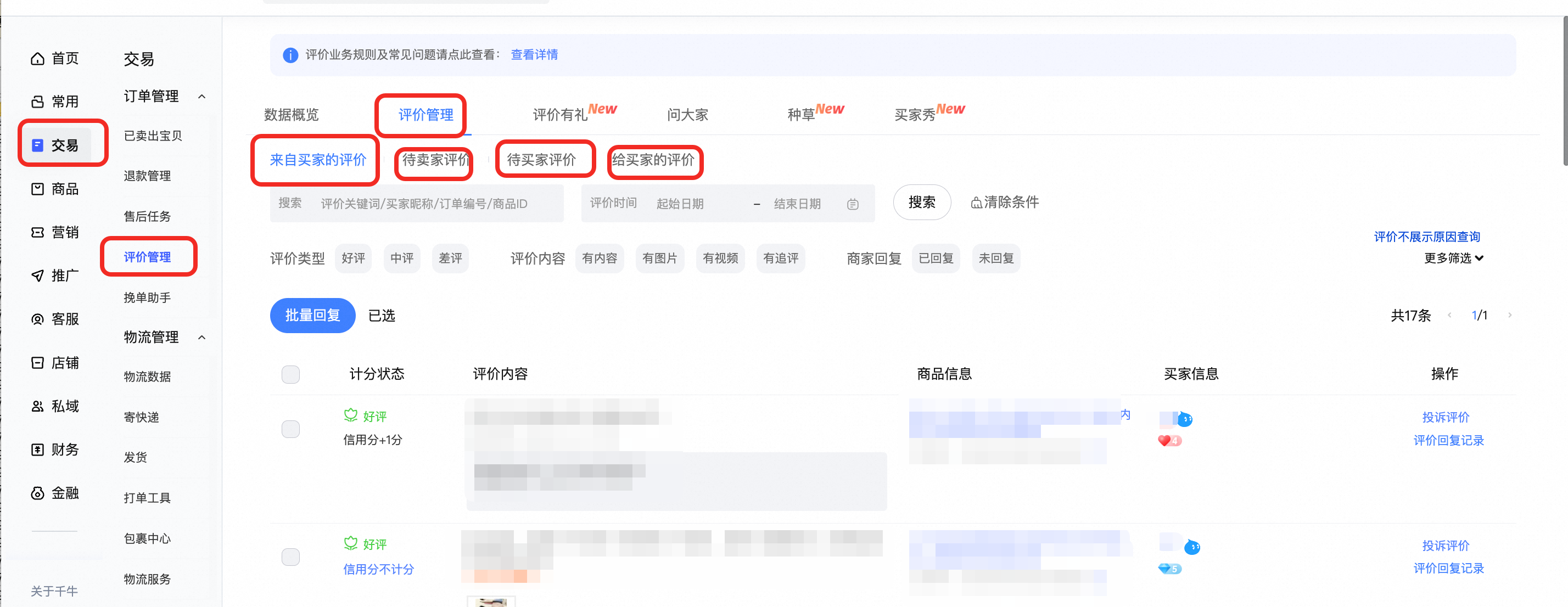Click the 清除条件 broom icon

point(976,203)
